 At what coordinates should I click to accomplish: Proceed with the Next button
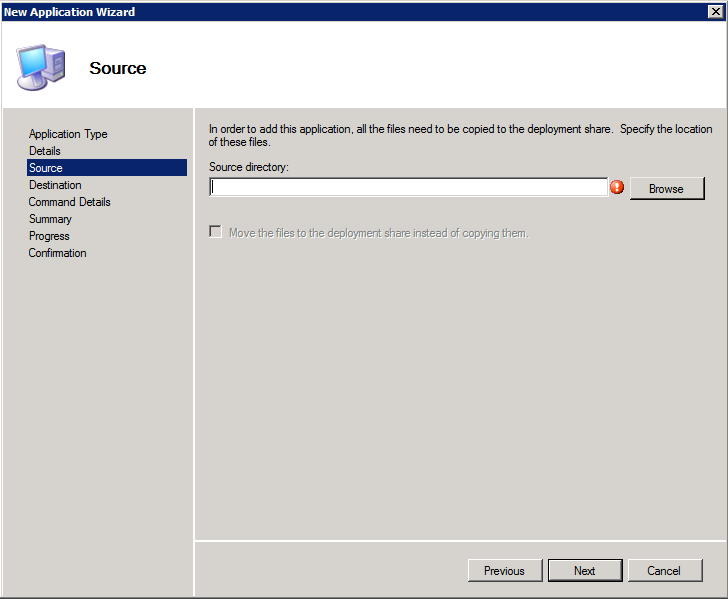(585, 570)
